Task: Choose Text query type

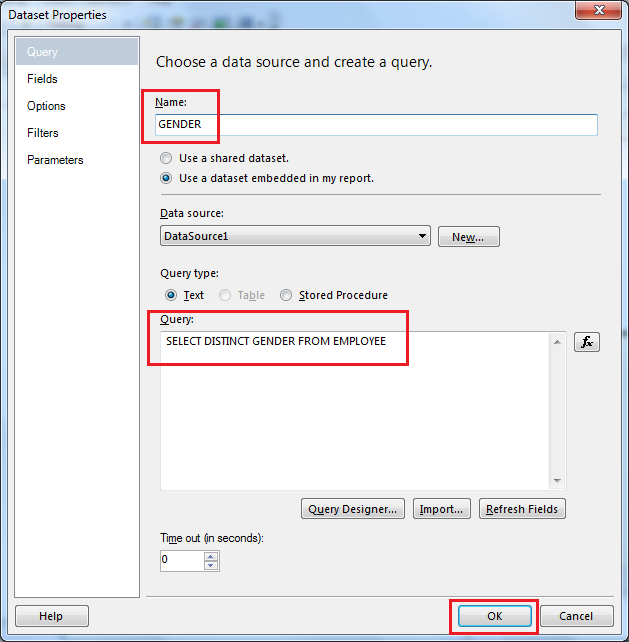Action: (x=171, y=295)
